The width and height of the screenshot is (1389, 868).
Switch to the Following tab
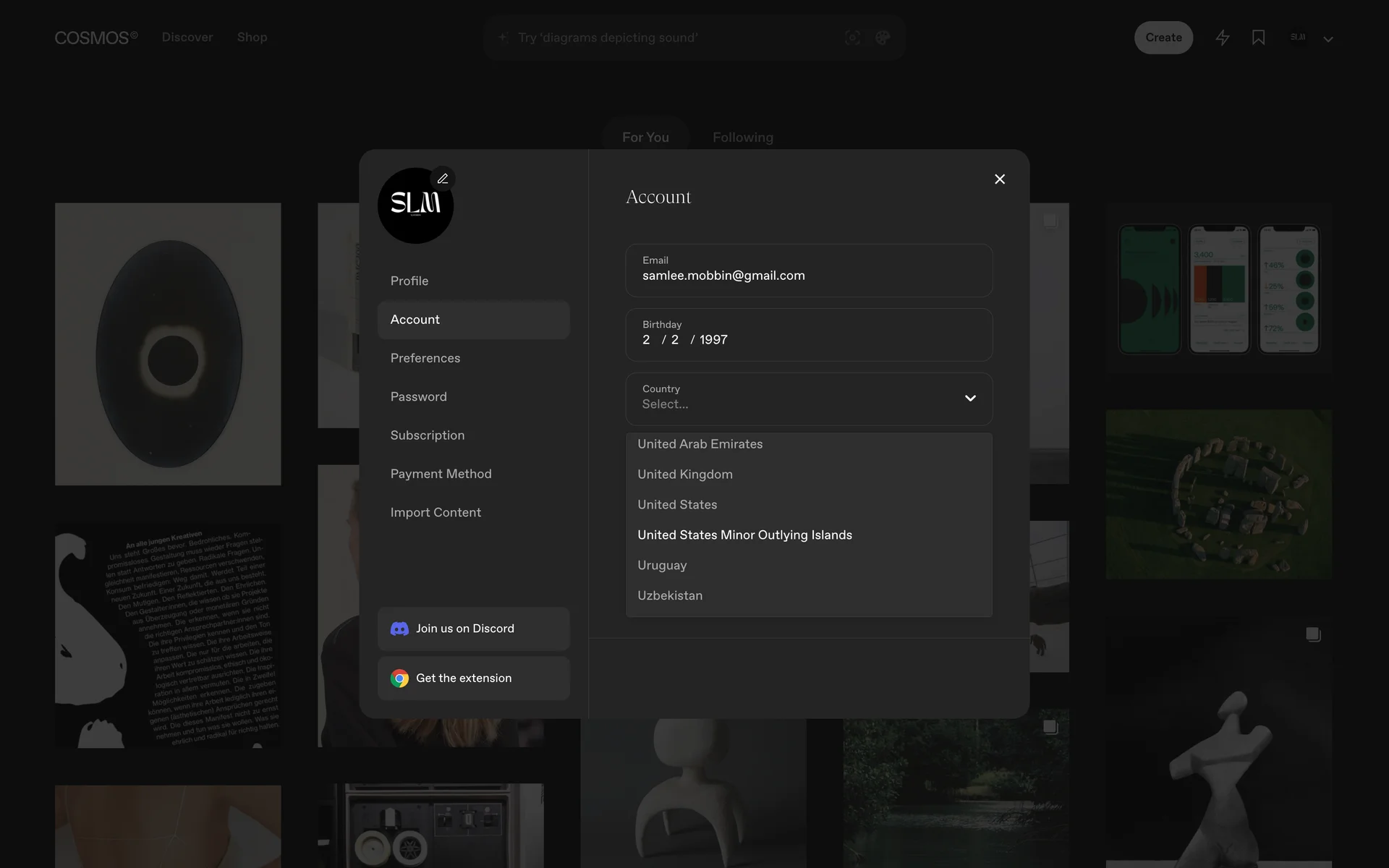point(742,137)
